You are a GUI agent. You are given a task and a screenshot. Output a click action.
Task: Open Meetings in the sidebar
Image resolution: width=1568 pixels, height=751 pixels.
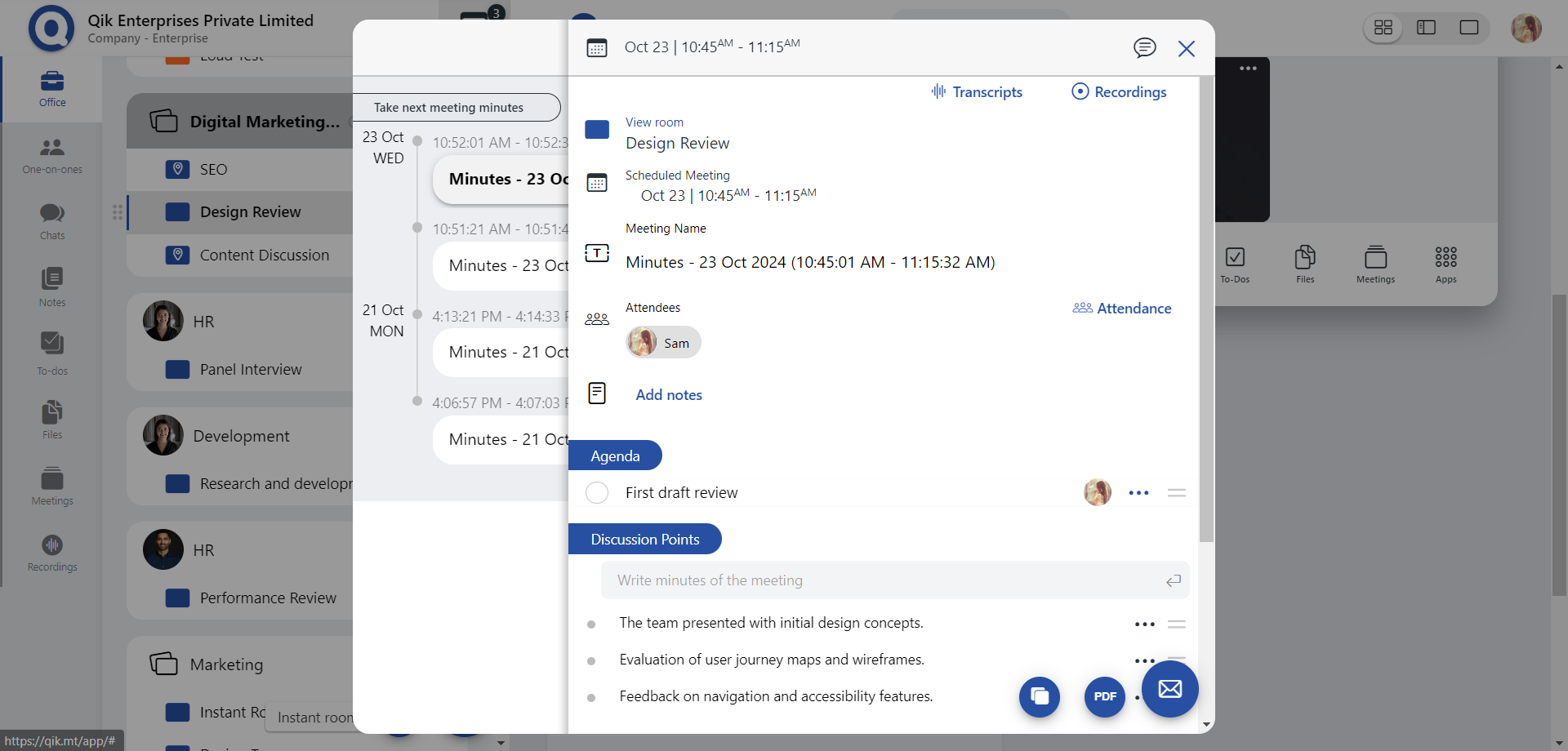pyautogui.click(x=52, y=486)
